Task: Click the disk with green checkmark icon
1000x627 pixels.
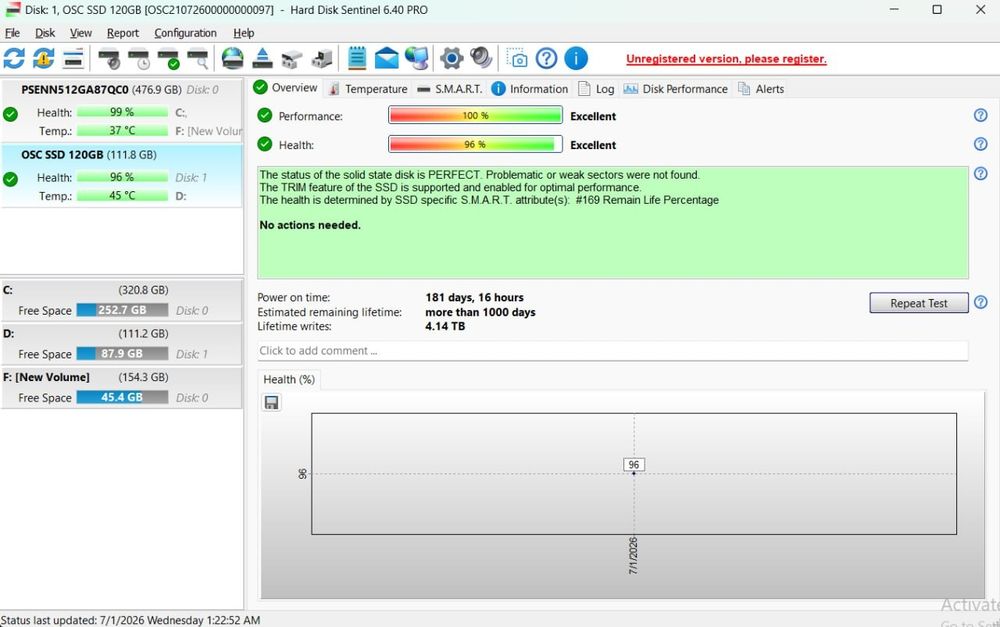Action: tap(168, 59)
